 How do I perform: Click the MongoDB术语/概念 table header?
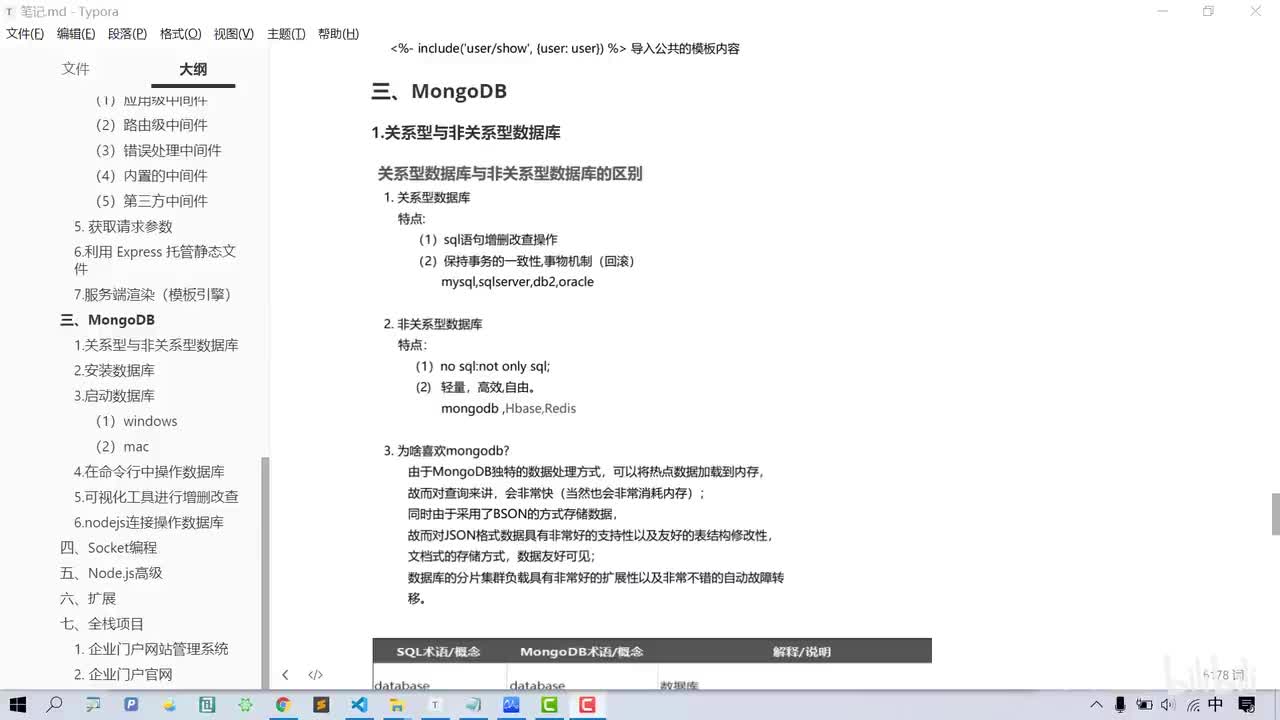click(581, 651)
